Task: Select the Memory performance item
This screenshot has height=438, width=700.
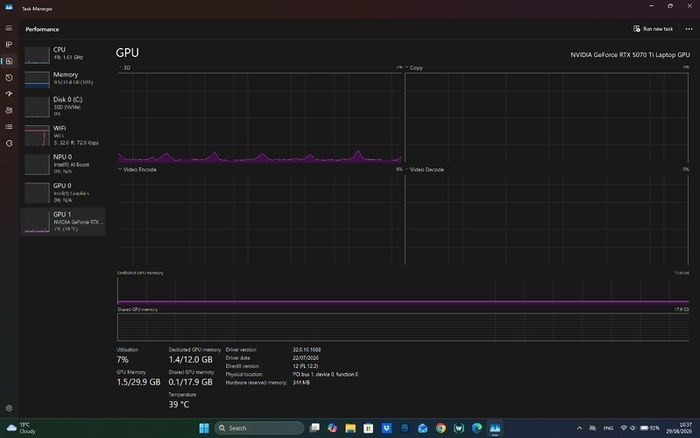Action: click(63, 79)
